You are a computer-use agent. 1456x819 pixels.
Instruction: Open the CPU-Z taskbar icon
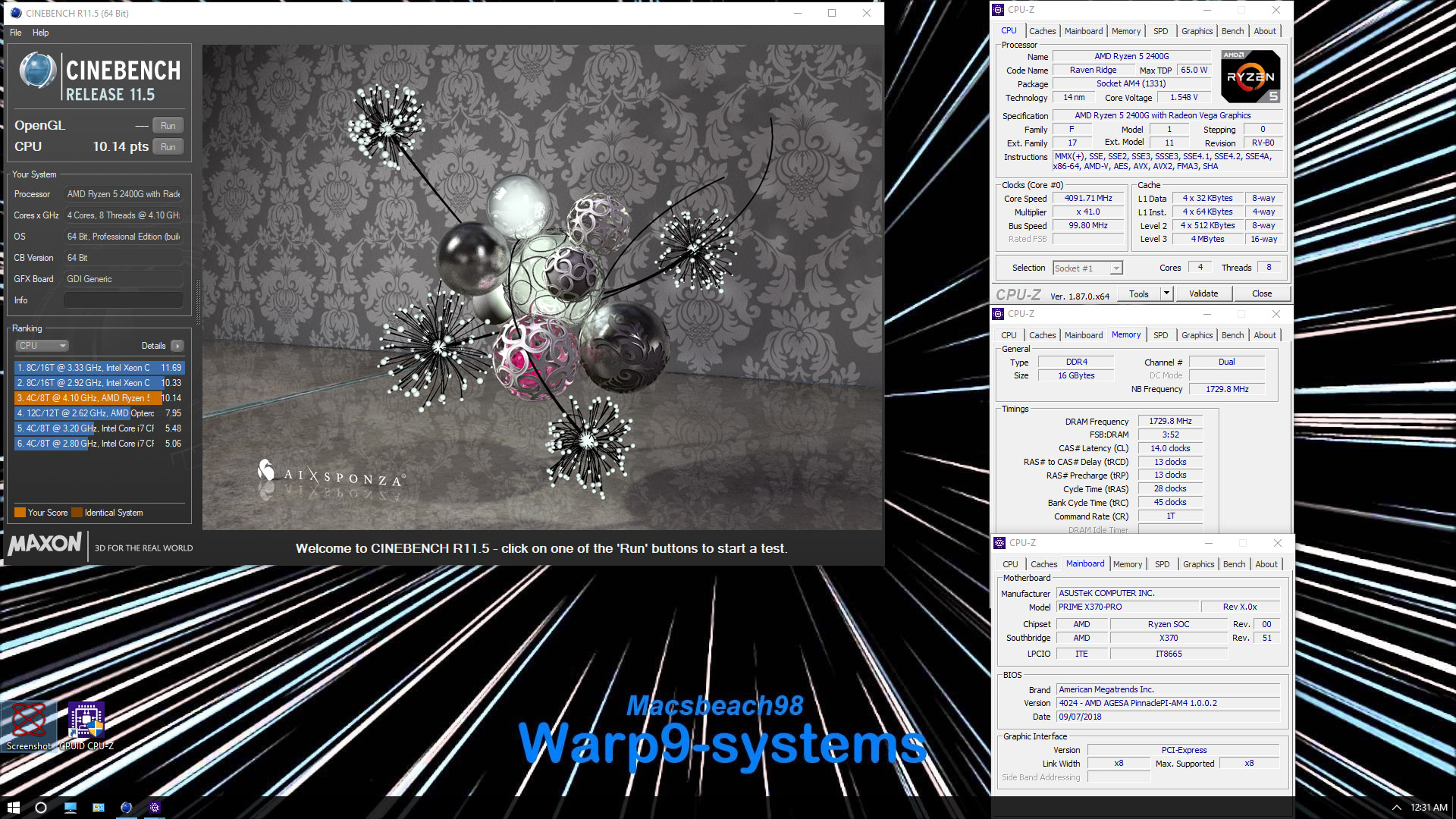pyautogui.click(x=155, y=808)
